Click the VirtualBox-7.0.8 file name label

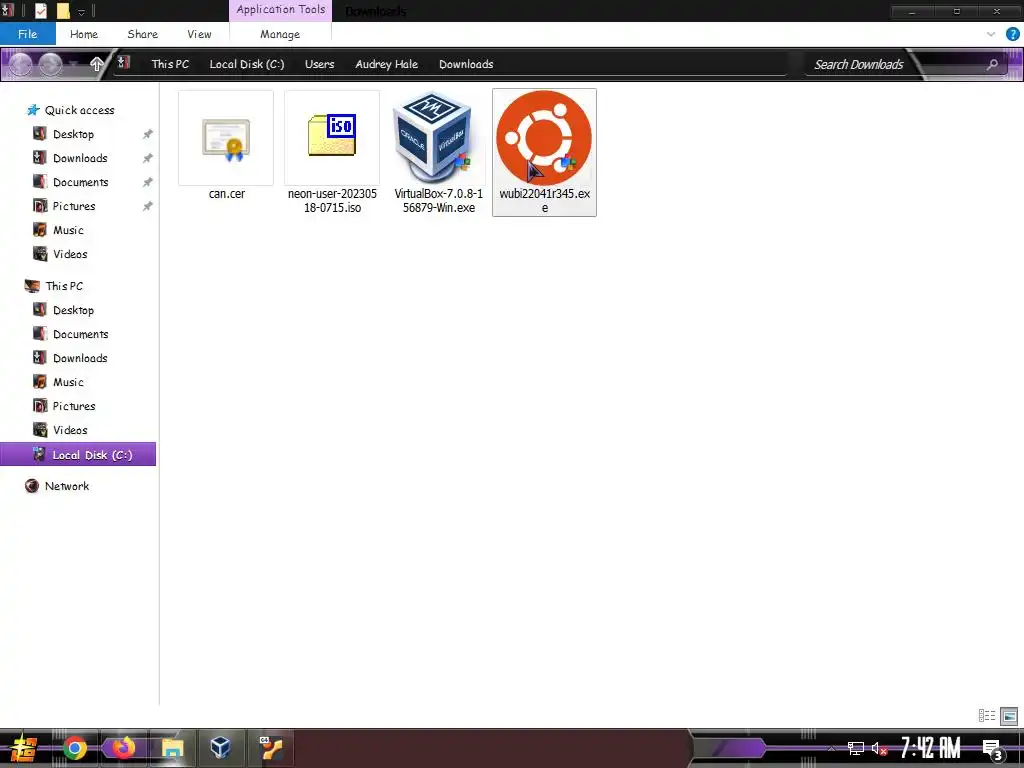(x=439, y=200)
